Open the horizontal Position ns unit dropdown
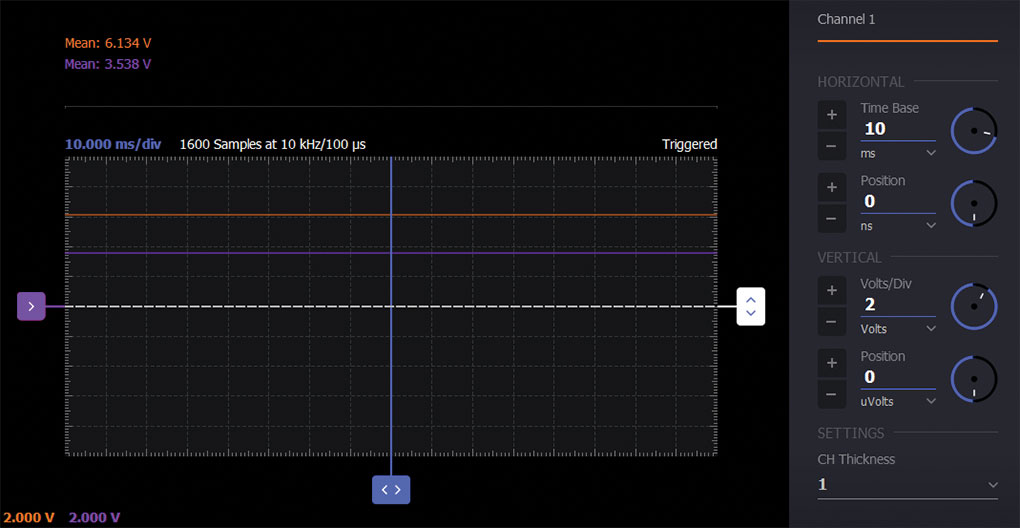1020x528 pixels. click(898, 226)
